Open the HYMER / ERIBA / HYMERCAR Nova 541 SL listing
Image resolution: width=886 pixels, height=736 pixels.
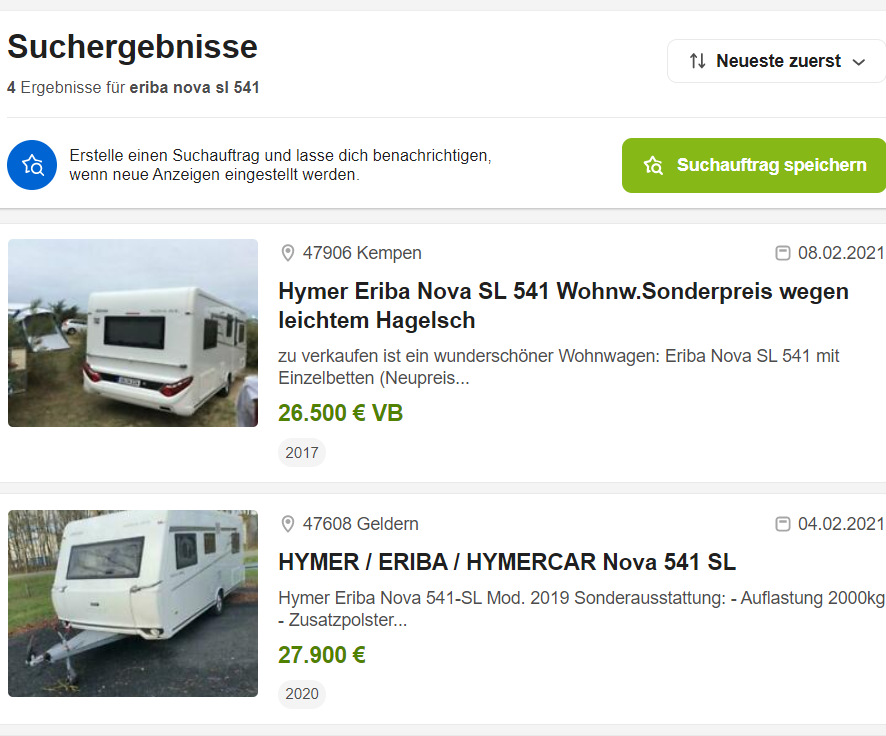[507, 562]
